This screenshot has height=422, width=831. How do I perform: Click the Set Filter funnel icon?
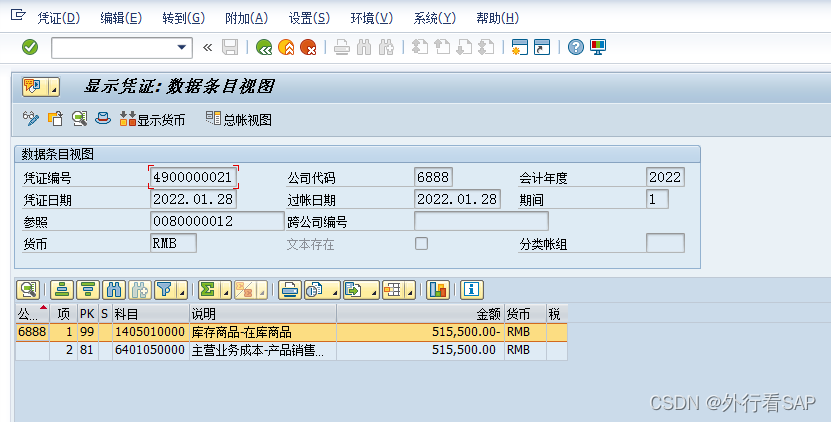pyautogui.click(x=165, y=290)
